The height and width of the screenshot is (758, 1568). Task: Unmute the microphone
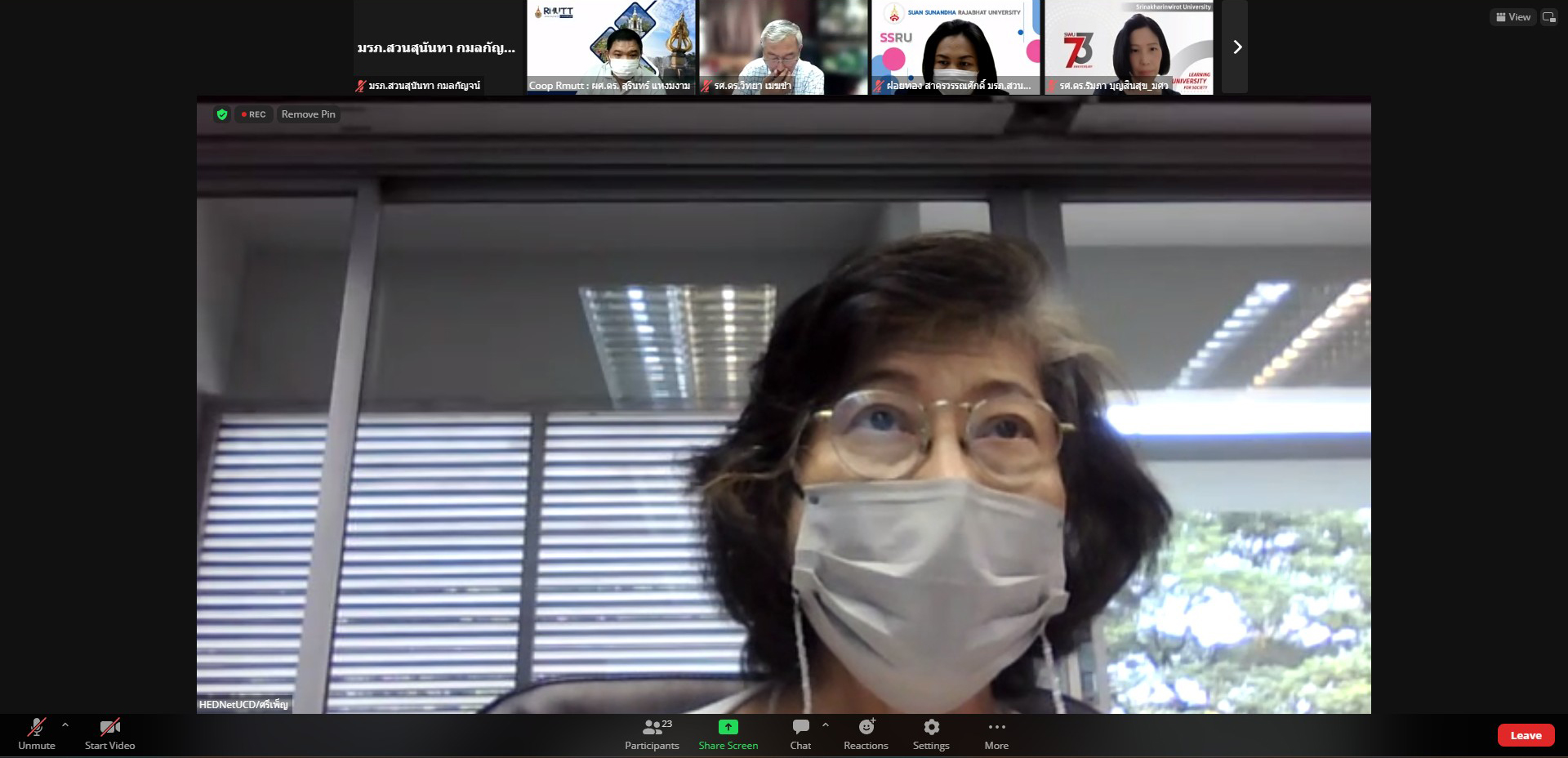[x=36, y=733]
